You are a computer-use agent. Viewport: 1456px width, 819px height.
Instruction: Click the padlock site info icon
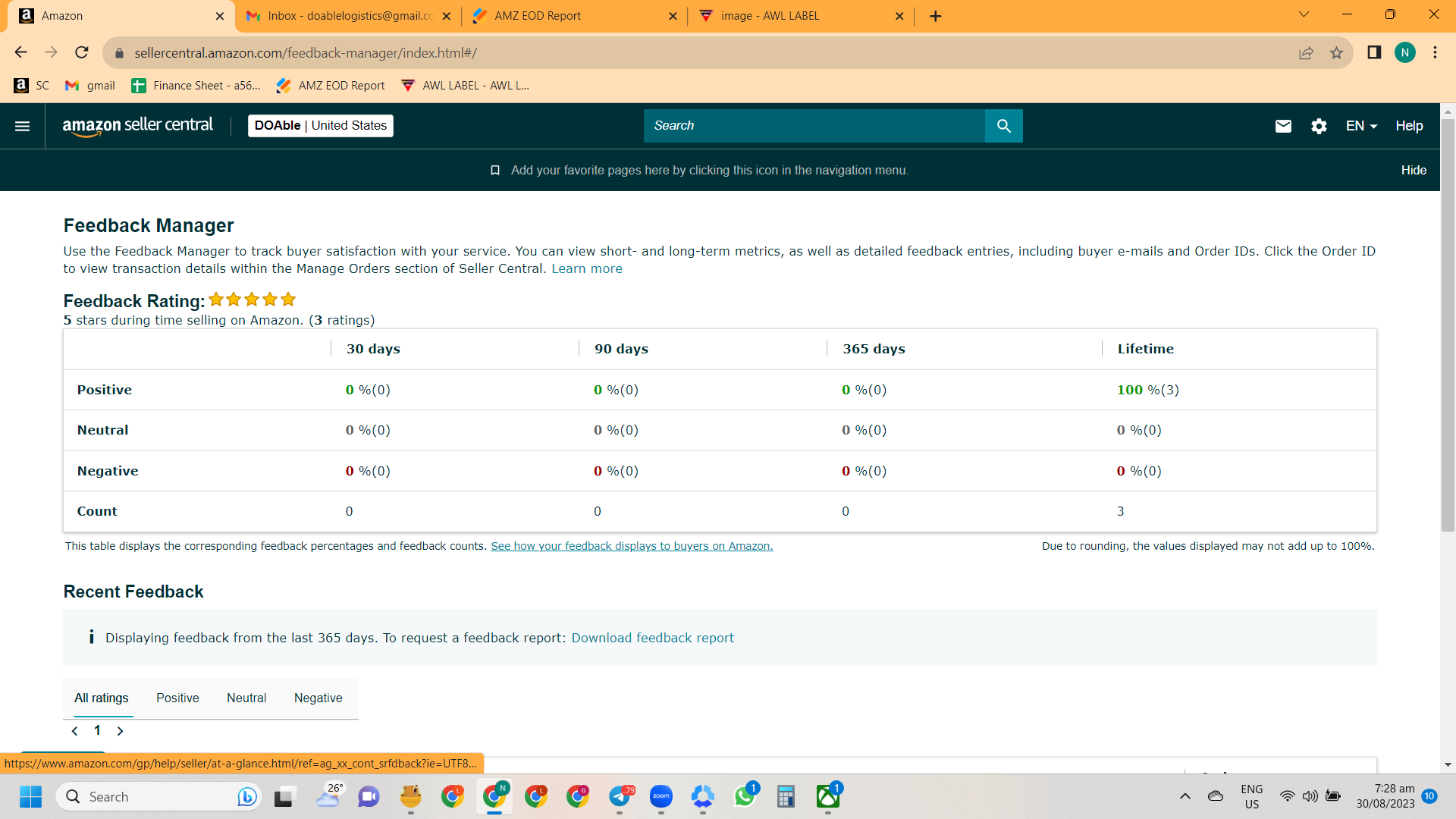coord(118,53)
